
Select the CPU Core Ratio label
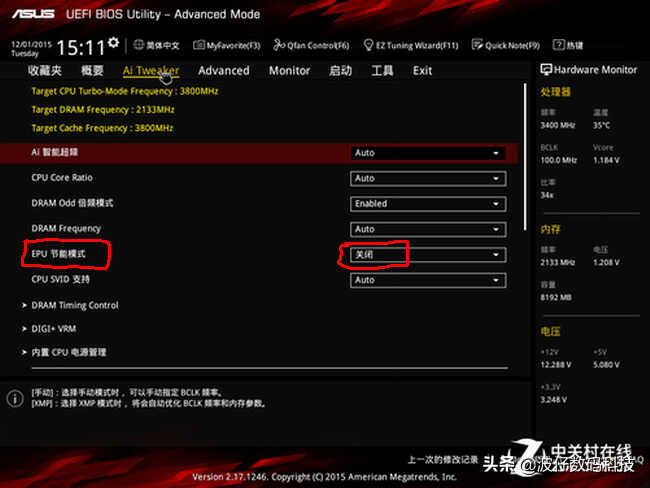pos(62,177)
